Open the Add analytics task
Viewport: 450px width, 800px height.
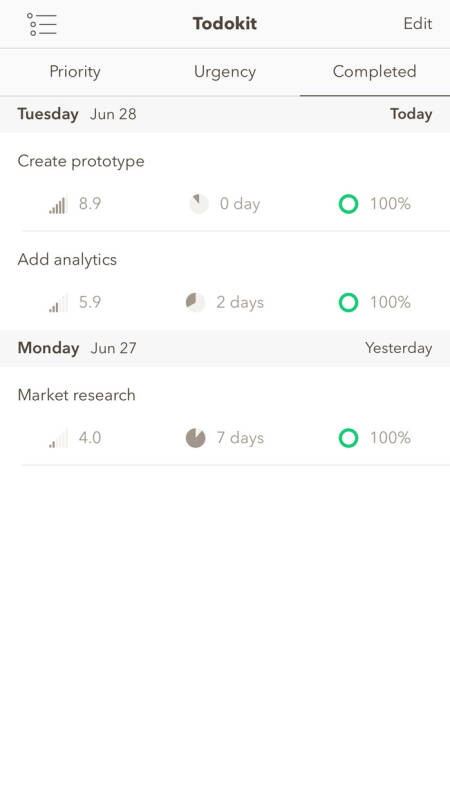pos(225,281)
